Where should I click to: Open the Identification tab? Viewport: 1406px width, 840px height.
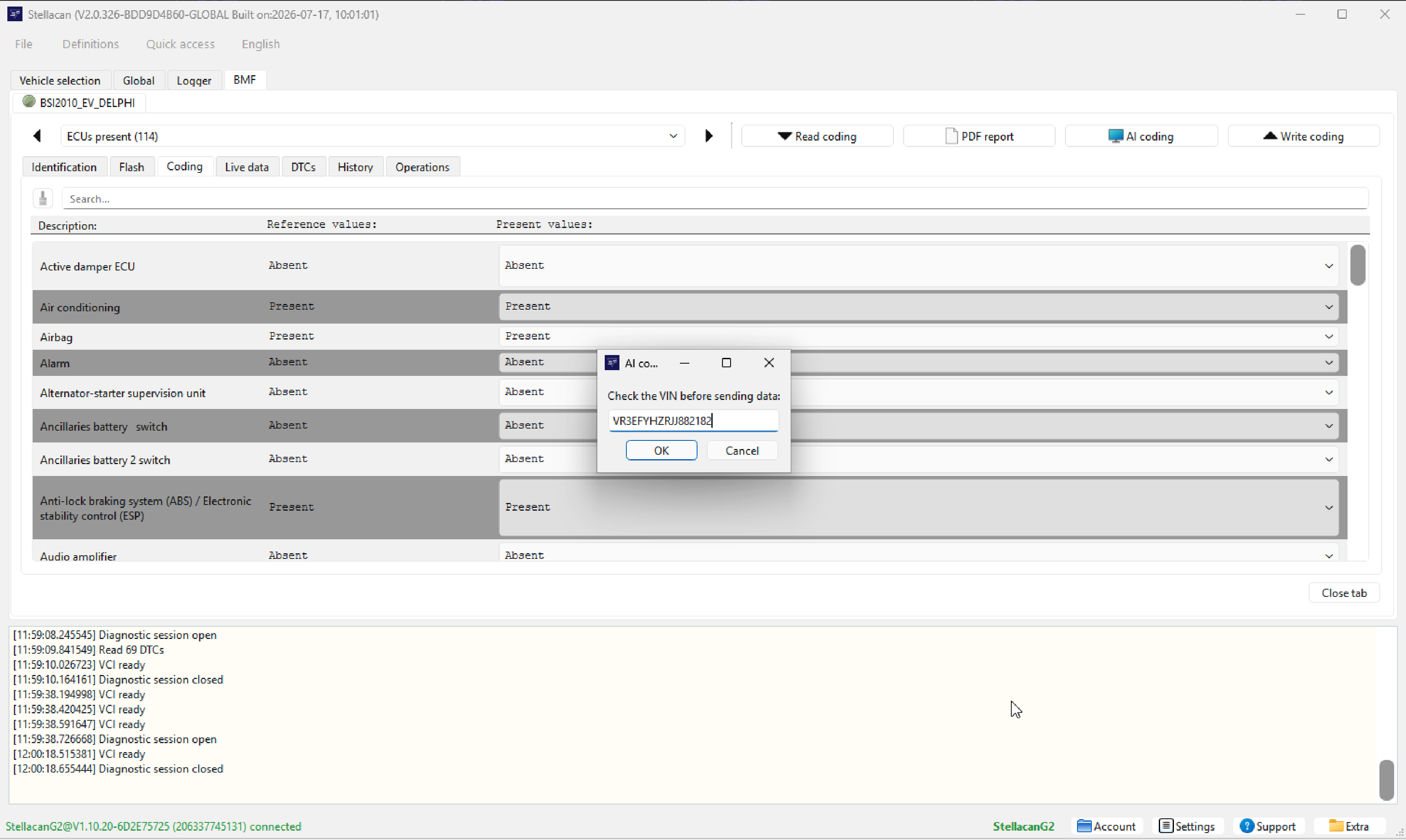coord(64,167)
